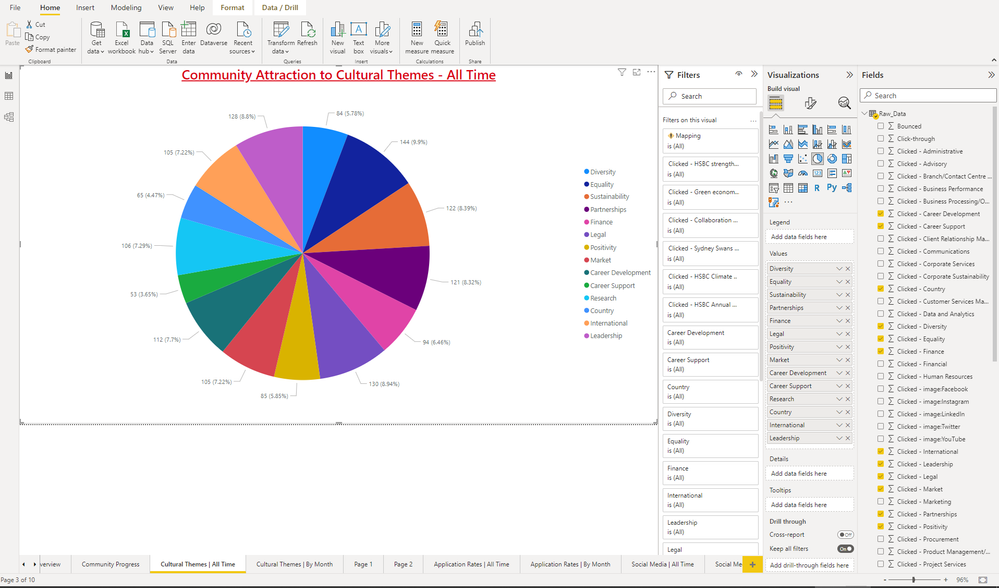Click the chart title link text
This screenshot has width=999, height=588.
[x=338, y=75]
